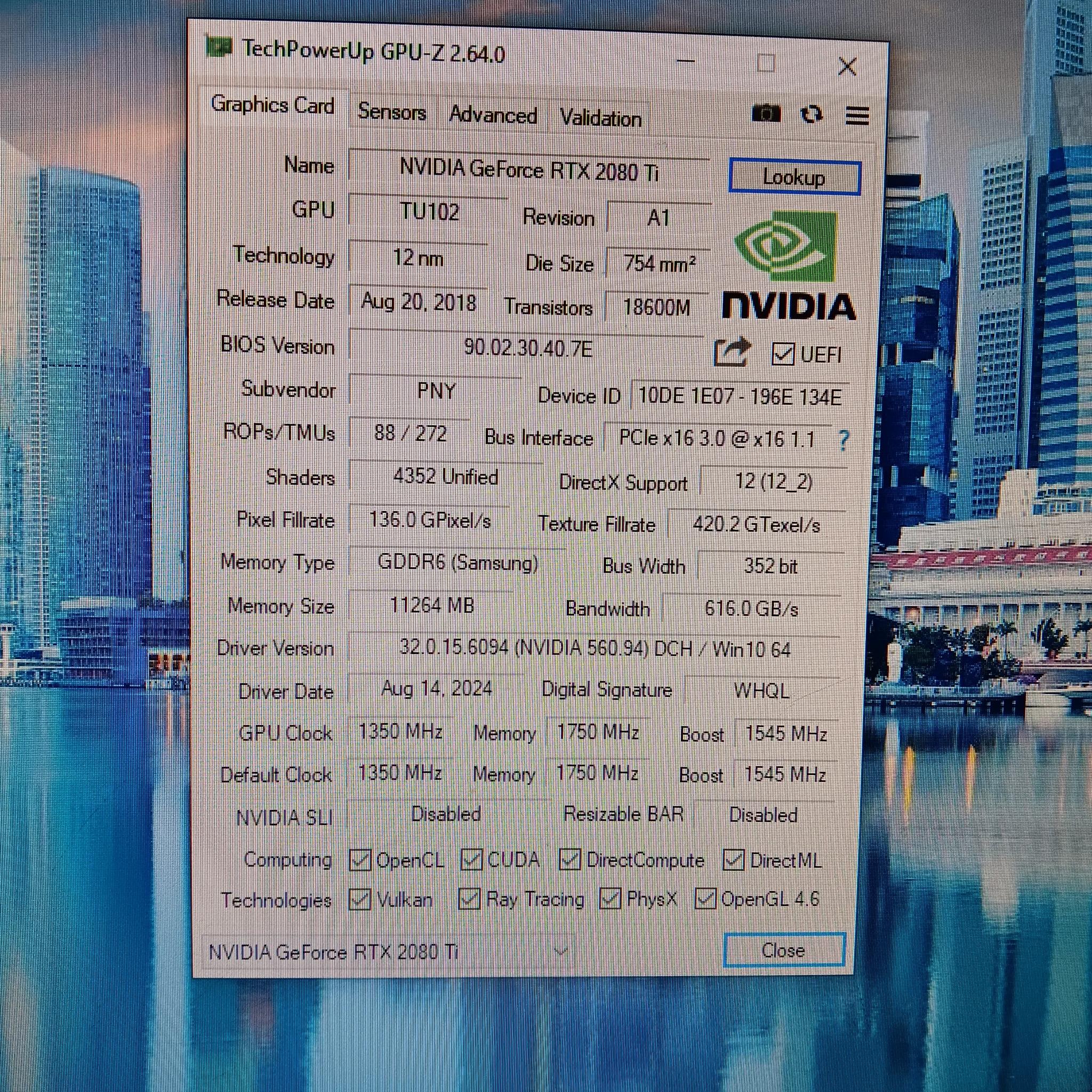Open the hamburger menu icon

tap(857, 116)
